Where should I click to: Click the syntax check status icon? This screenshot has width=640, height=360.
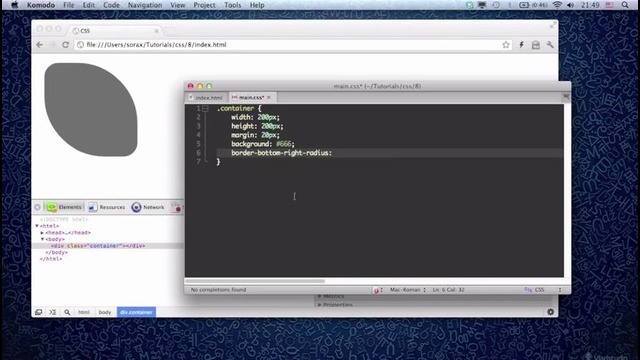[x=377, y=290]
